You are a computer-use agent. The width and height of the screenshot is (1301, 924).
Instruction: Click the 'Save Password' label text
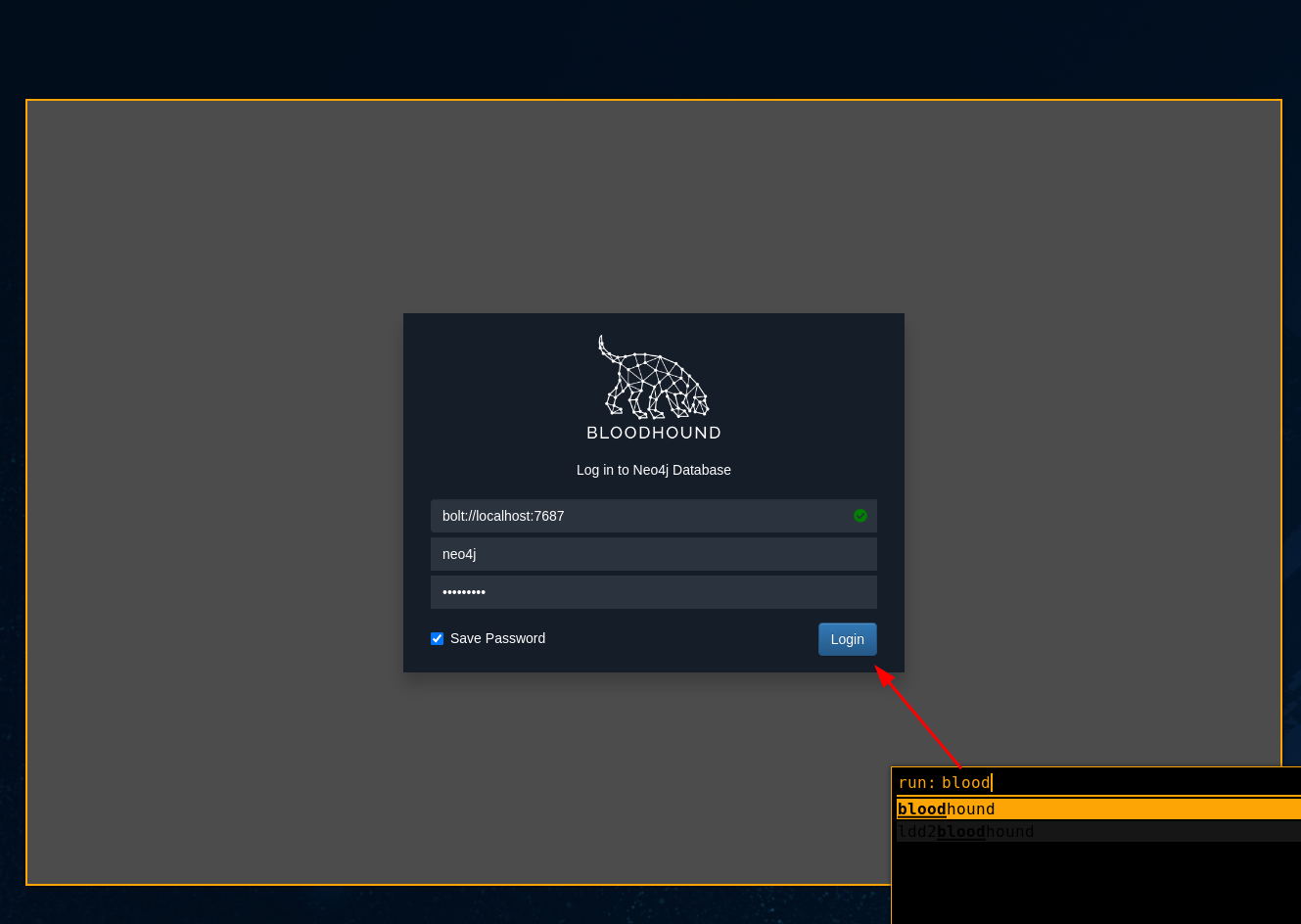click(x=497, y=638)
